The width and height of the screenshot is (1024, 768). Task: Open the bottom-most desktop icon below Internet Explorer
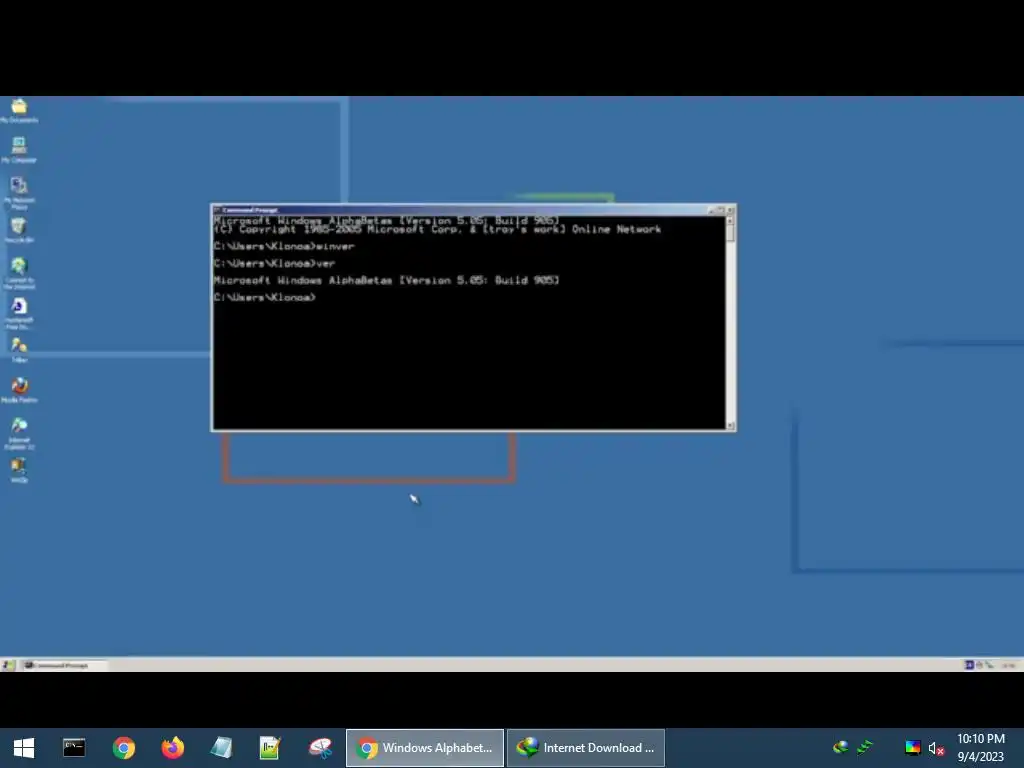point(19,470)
